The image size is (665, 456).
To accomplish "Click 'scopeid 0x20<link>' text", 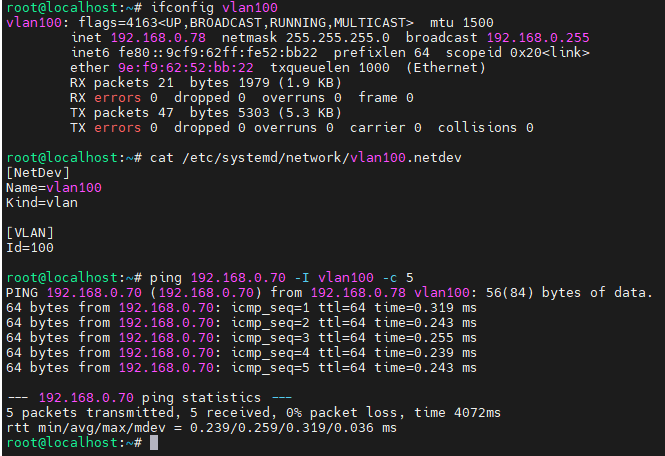I will pos(517,53).
